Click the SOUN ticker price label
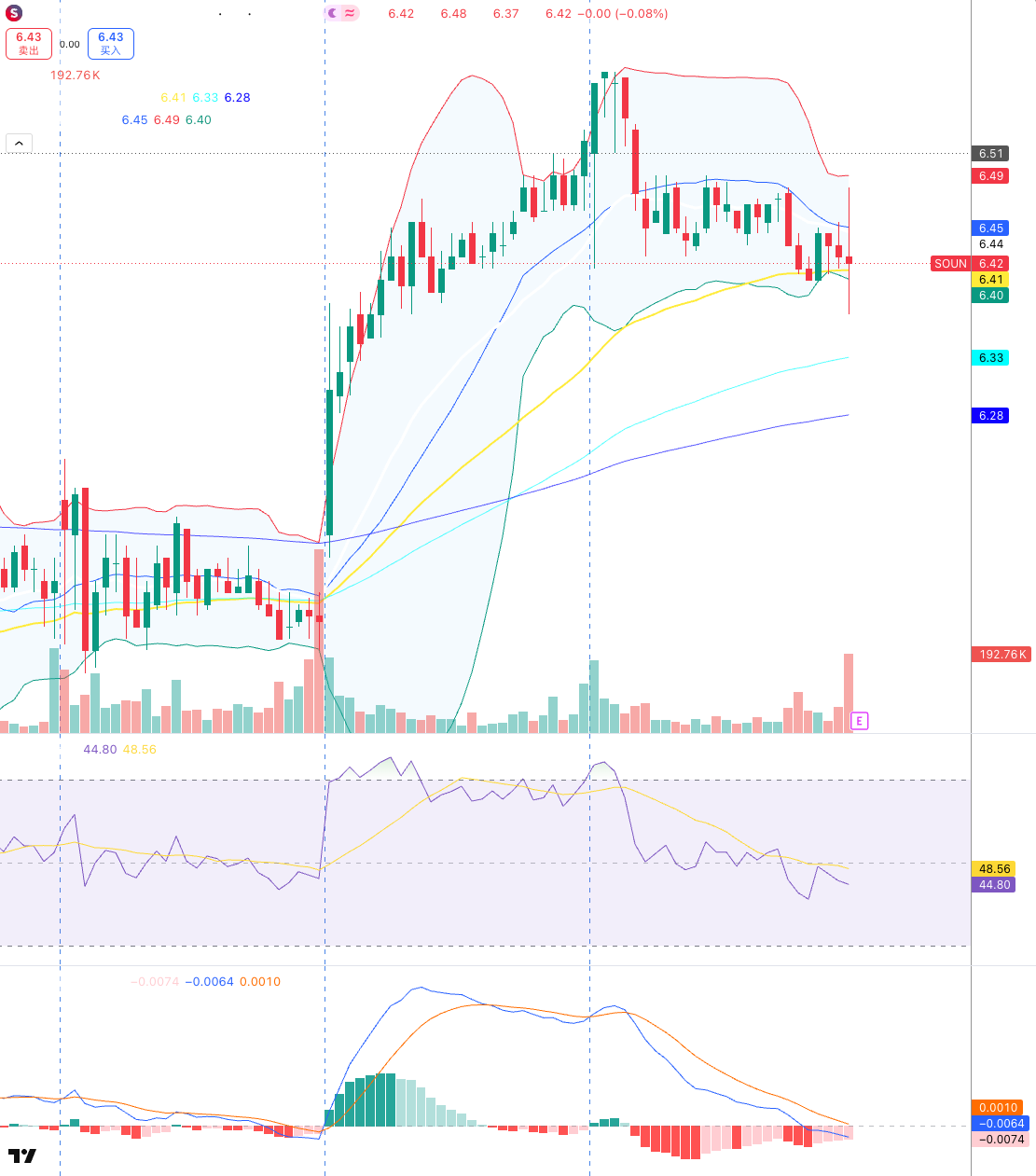The height and width of the screenshot is (1176, 1036). [950, 264]
